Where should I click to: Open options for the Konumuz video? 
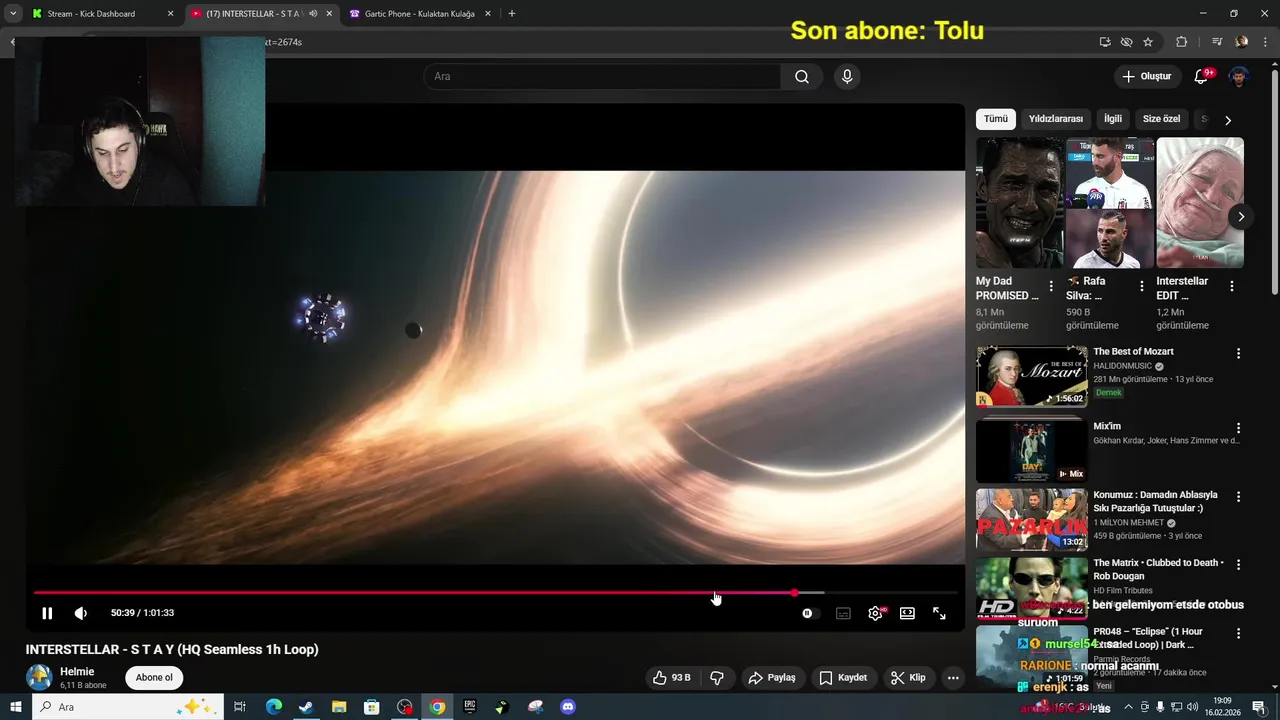click(1238, 497)
